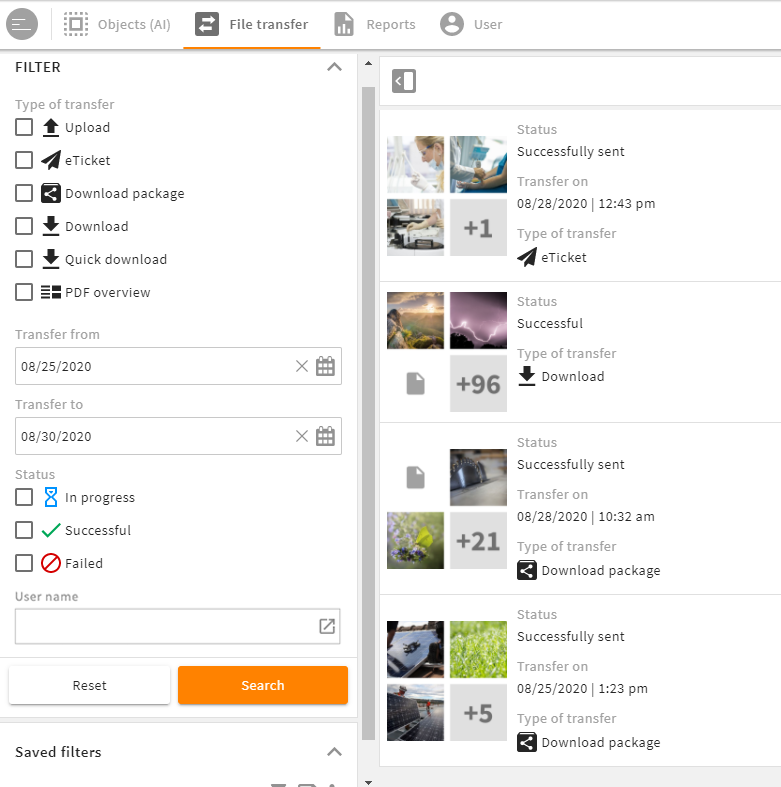
Task: Click scroll-down arrow below results scrollbar
Action: click(x=368, y=782)
